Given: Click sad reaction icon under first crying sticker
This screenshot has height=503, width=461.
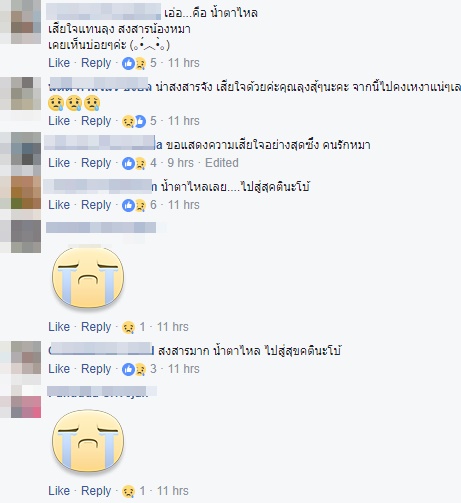Looking at the screenshot, I should (x=128, y=327).
